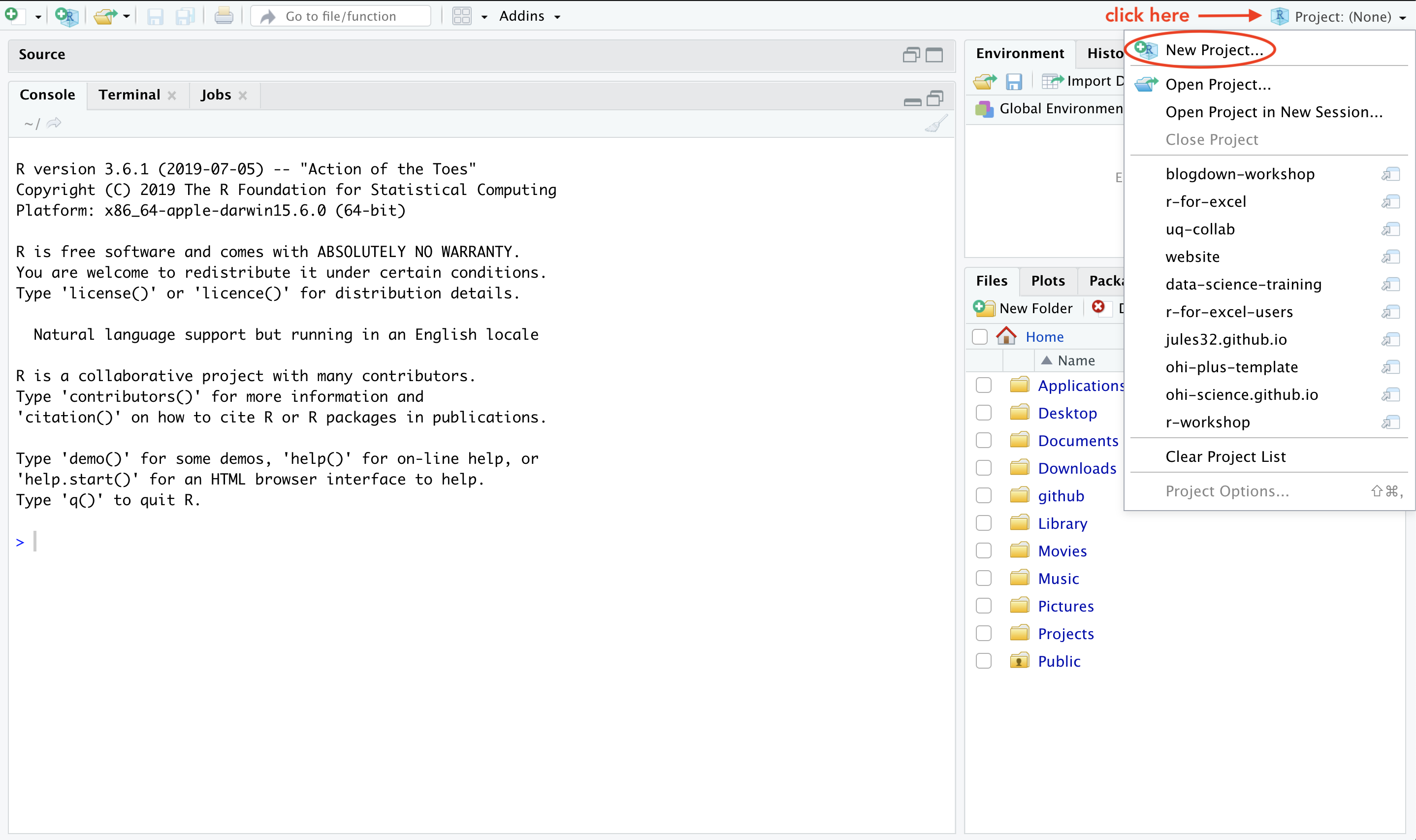Minimize the Console pane
Viewport: 1416px width, 840px height.
click(x=912, y=102)
